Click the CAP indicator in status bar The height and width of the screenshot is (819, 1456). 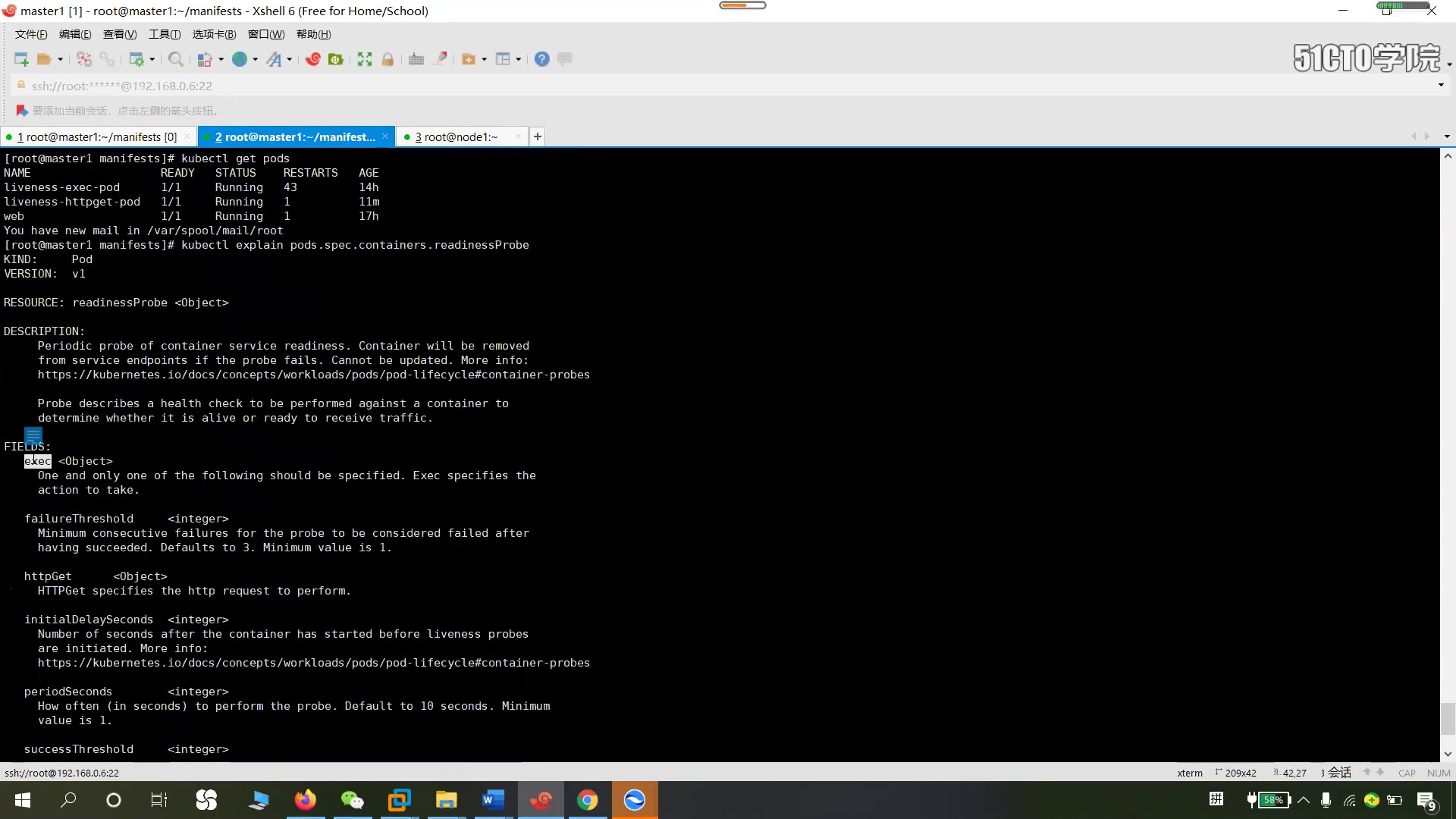click(x=1407, y=773)
